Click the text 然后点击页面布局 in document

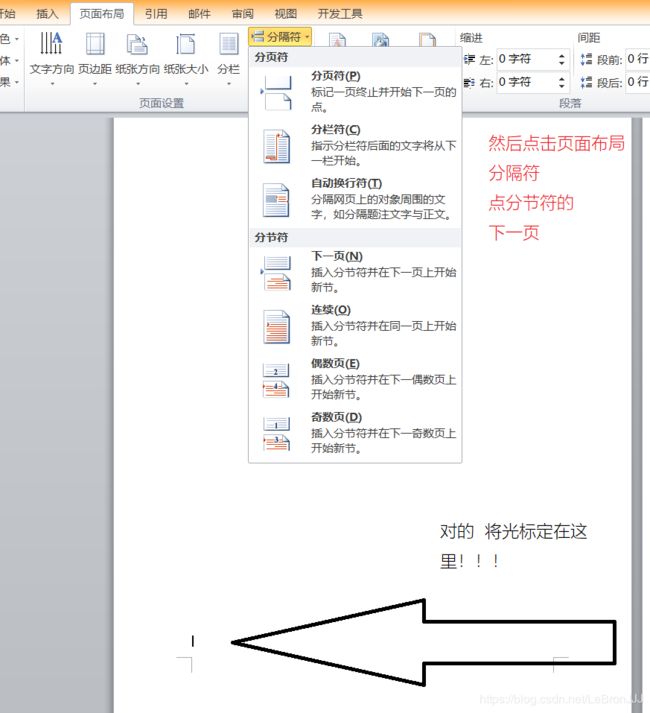pyautogui.click(x=556, y=143)
